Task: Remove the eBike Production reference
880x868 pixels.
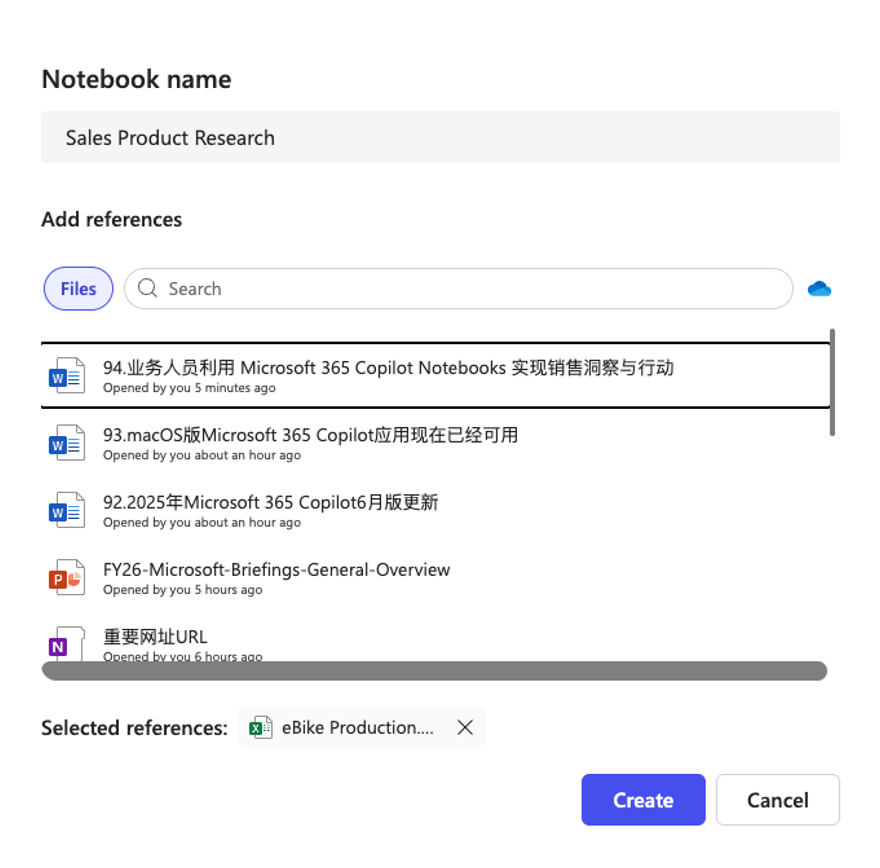Action: [465, 728]
